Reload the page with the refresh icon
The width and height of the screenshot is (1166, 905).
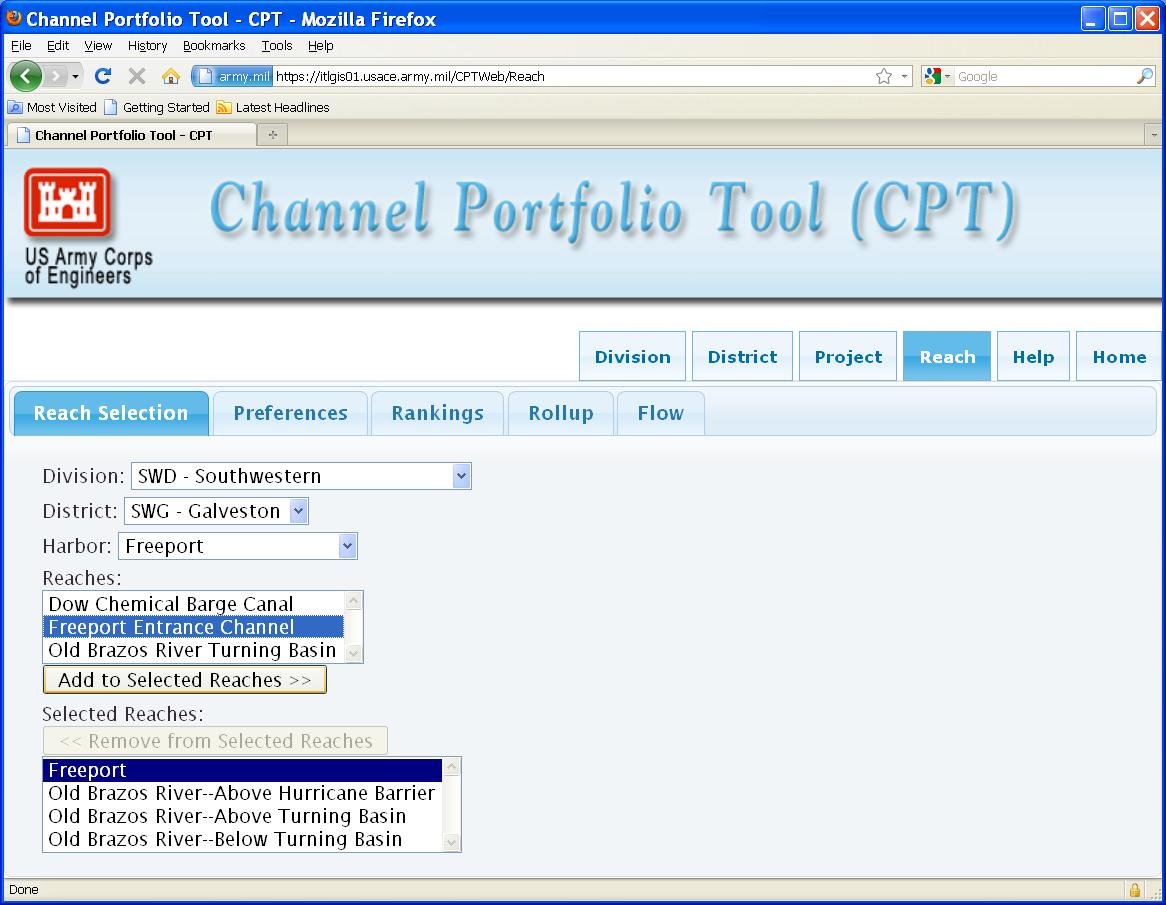point(103,76)
